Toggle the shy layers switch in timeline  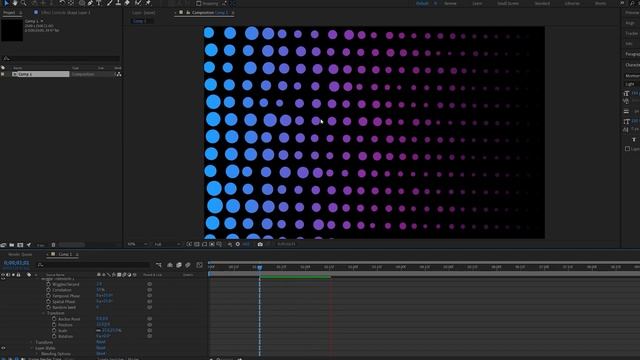point(170,265)
